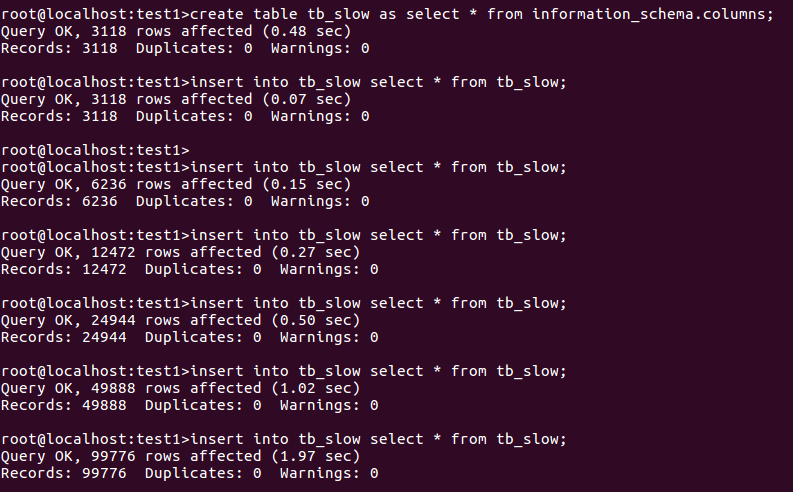This screenshot has width=793, height=492.
Task: Click the insert command above '49888 rows affected'
Action: pos(284,371)
